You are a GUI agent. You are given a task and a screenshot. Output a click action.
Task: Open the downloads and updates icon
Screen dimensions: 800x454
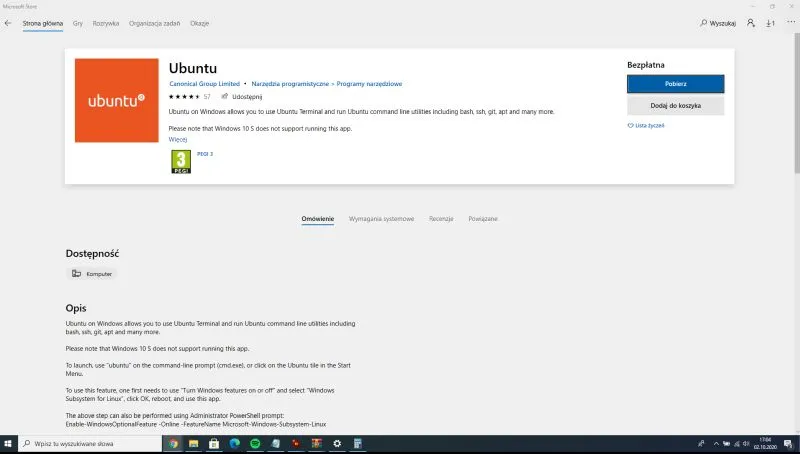point(770,23)
